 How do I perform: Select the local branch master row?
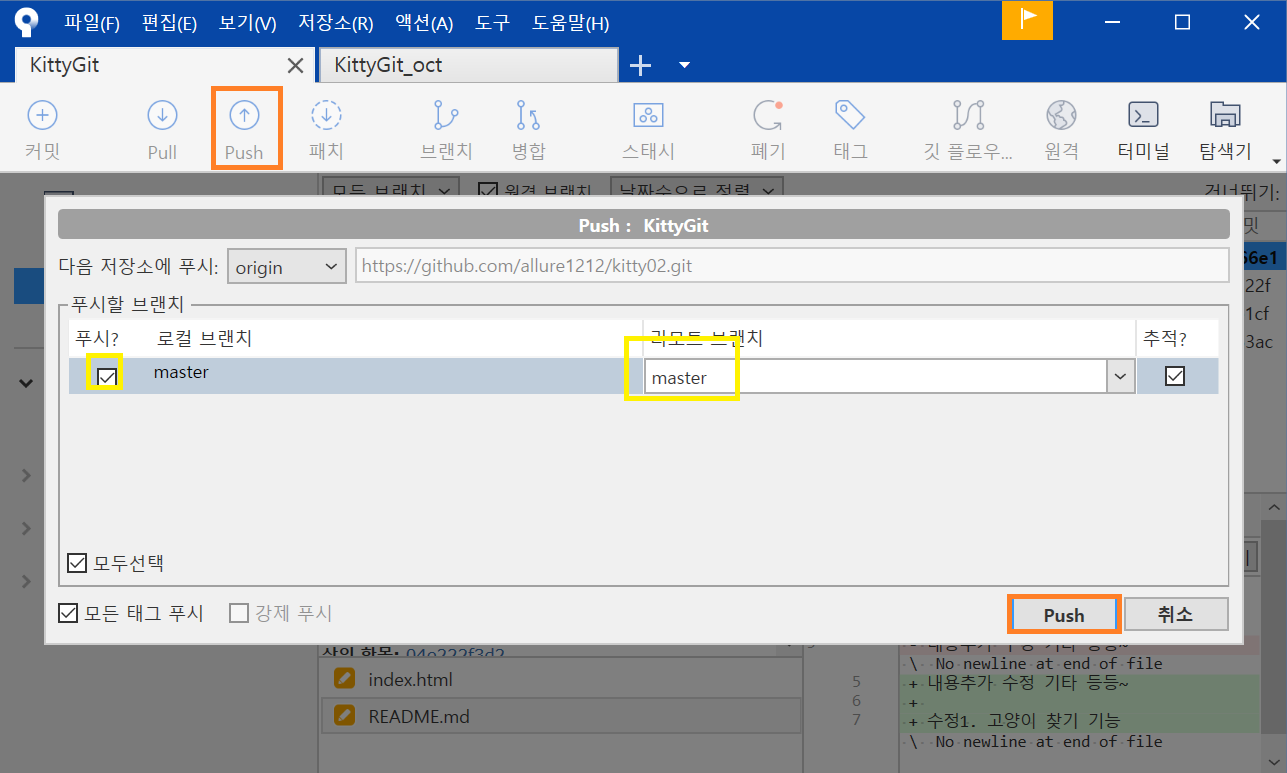pyautogui.click(x=643, y=376)
